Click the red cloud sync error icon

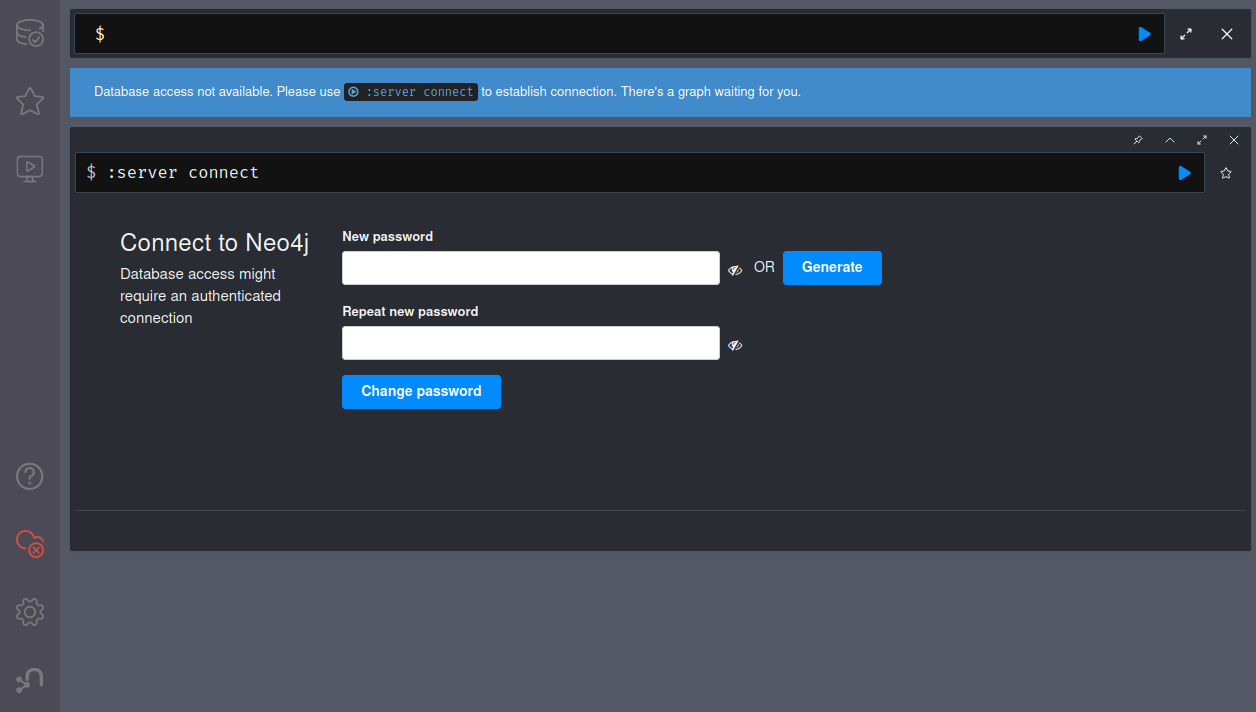click(x=29, y=543)
